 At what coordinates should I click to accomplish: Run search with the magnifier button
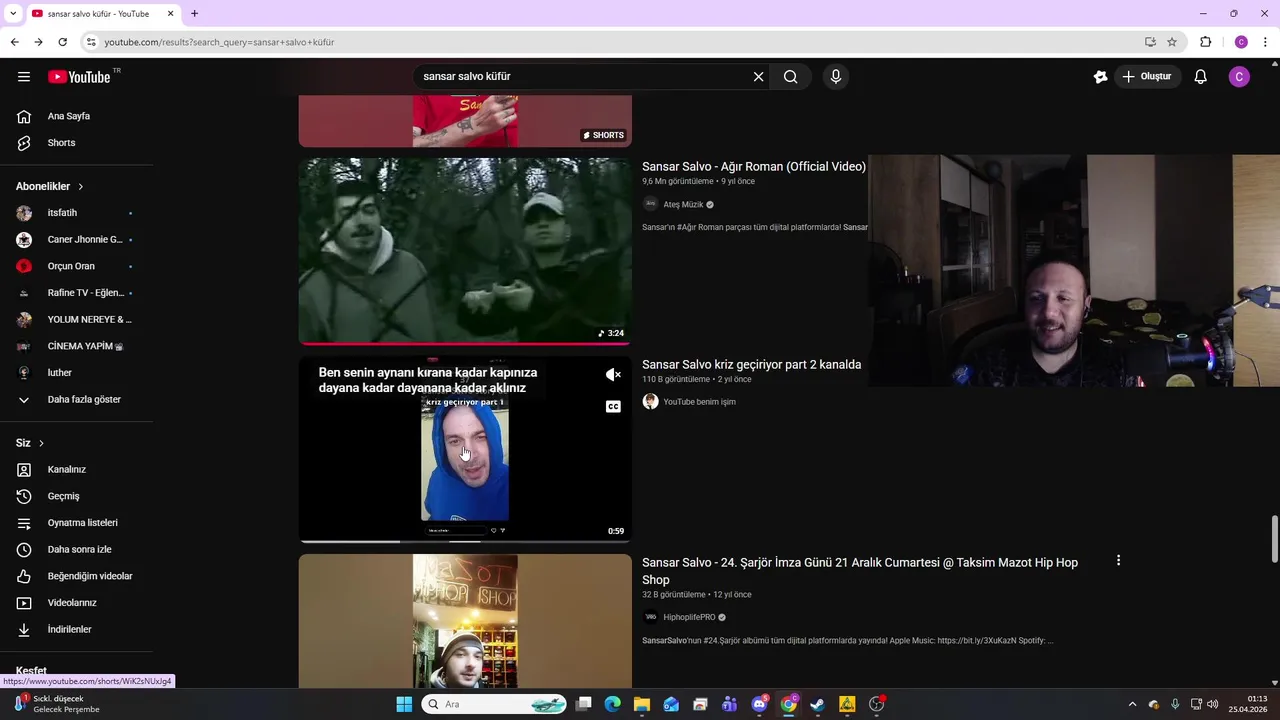pyautogui.click(x=790, y=77)
